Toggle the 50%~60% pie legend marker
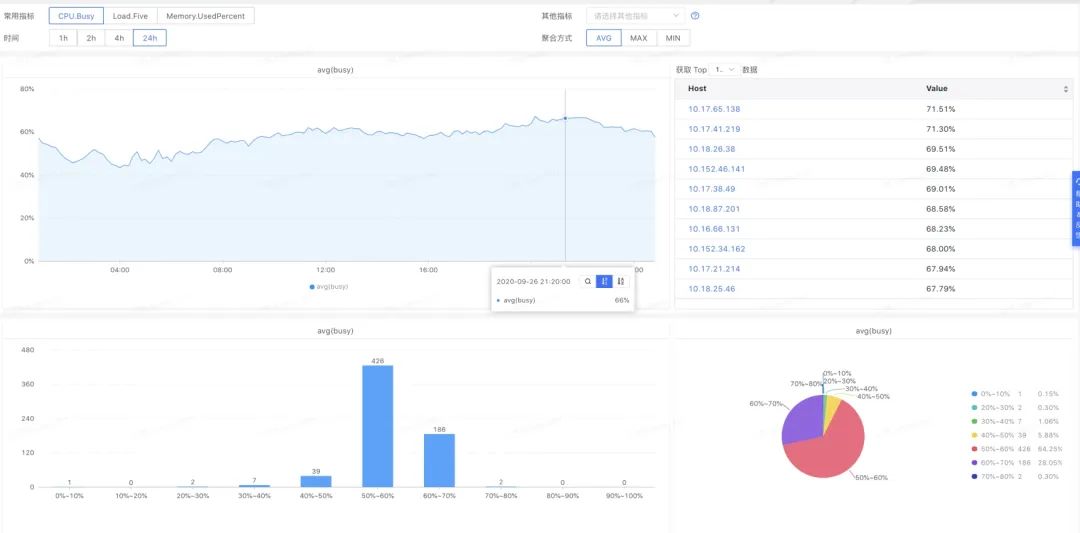This screenshot has height=533, width=1080. pos(974,450)
